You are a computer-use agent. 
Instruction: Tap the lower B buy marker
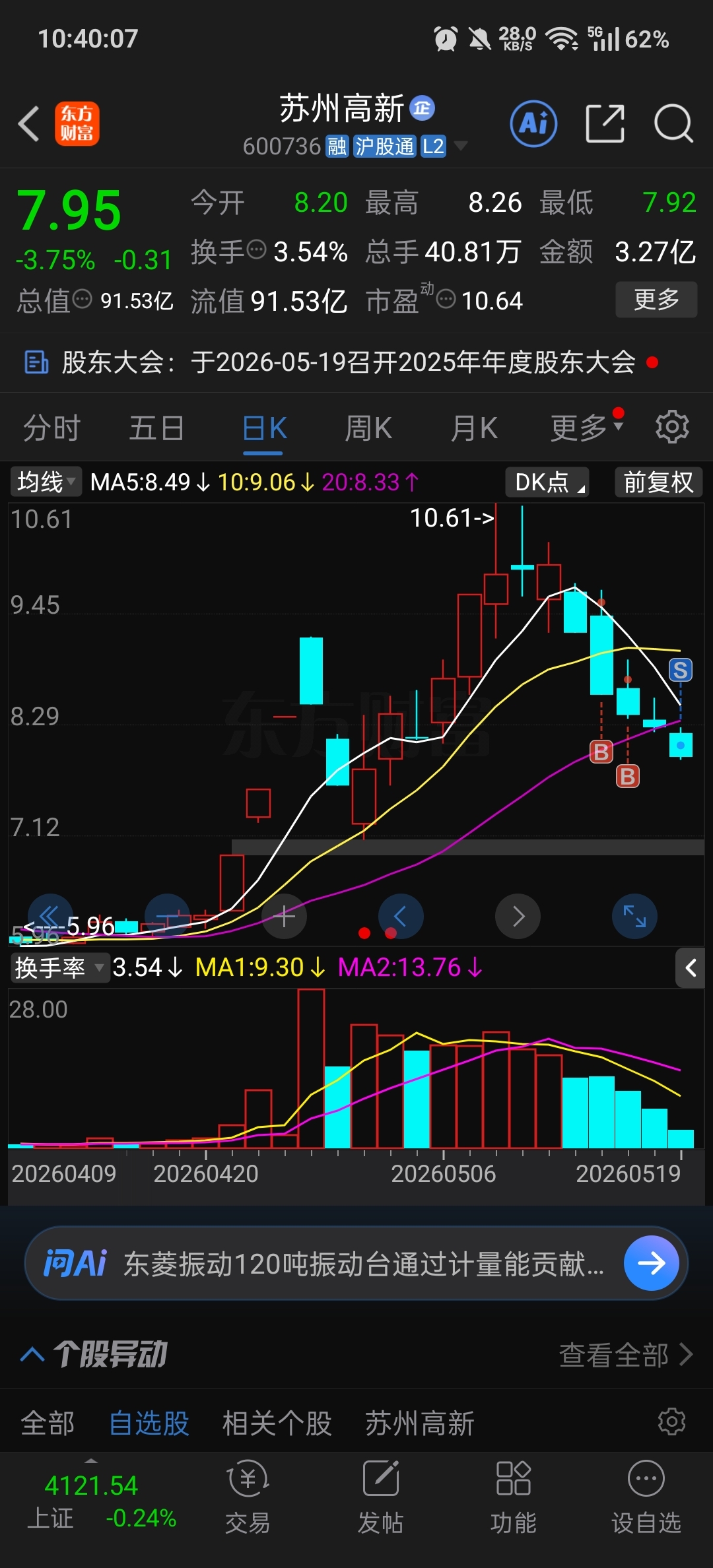pos(628,776)
